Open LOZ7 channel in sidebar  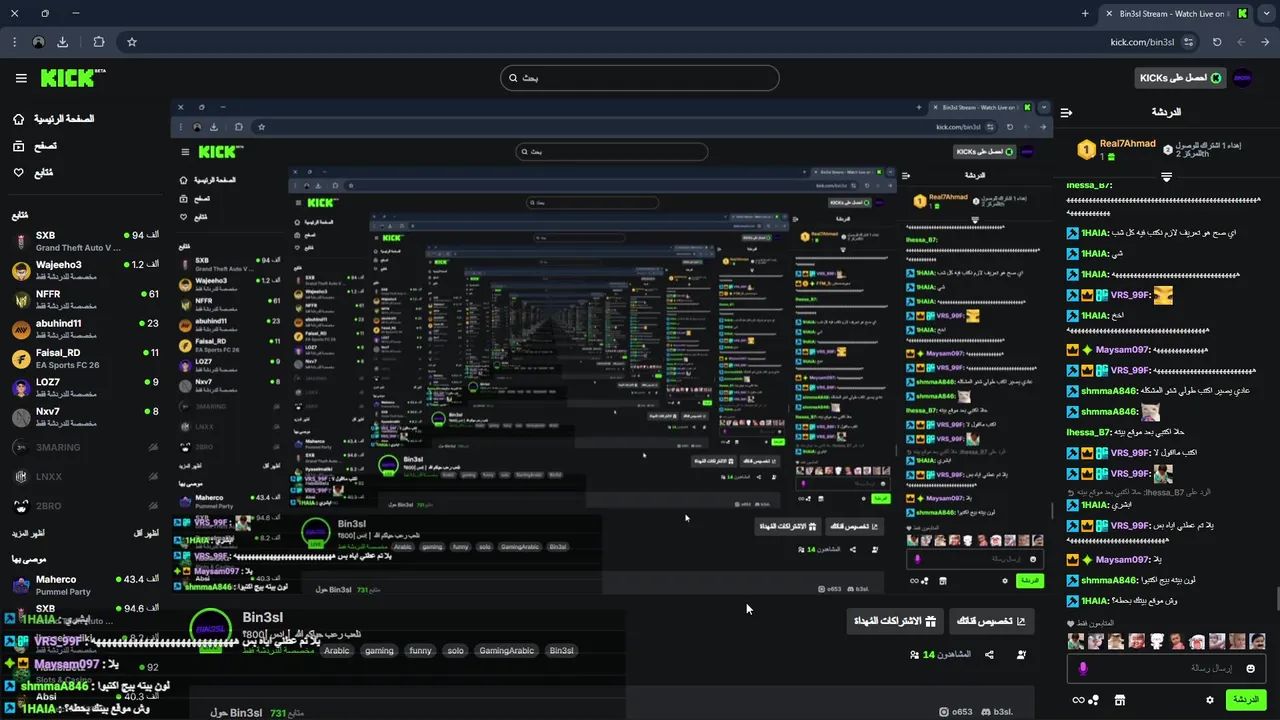(x=85, y=388)
